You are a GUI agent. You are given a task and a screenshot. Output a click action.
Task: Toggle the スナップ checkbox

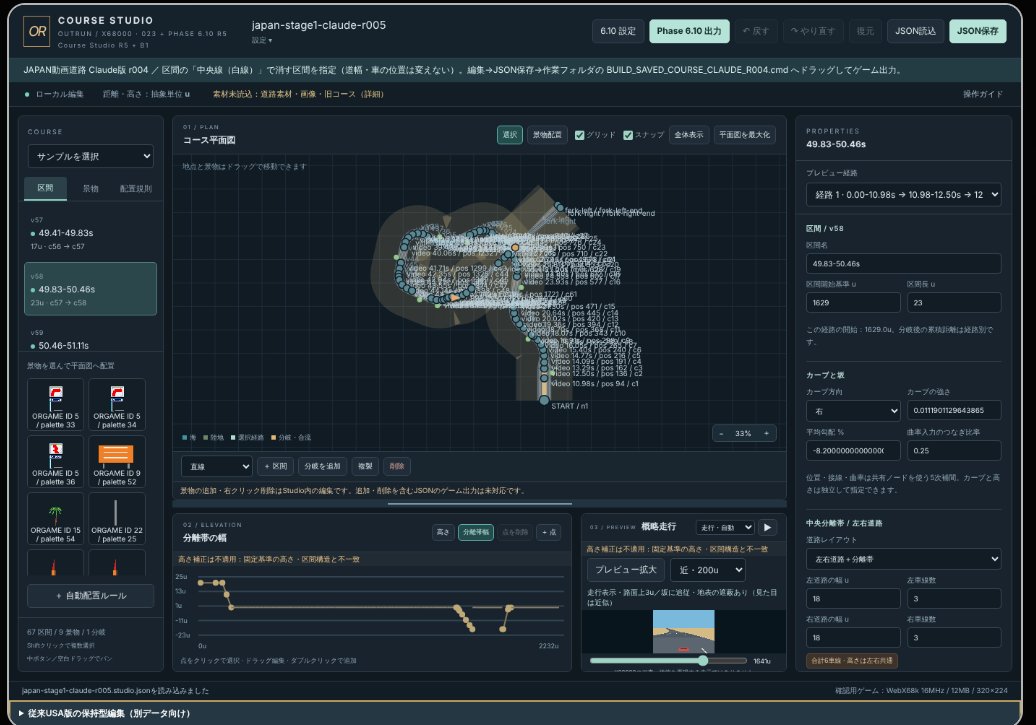tap(628, 135)
